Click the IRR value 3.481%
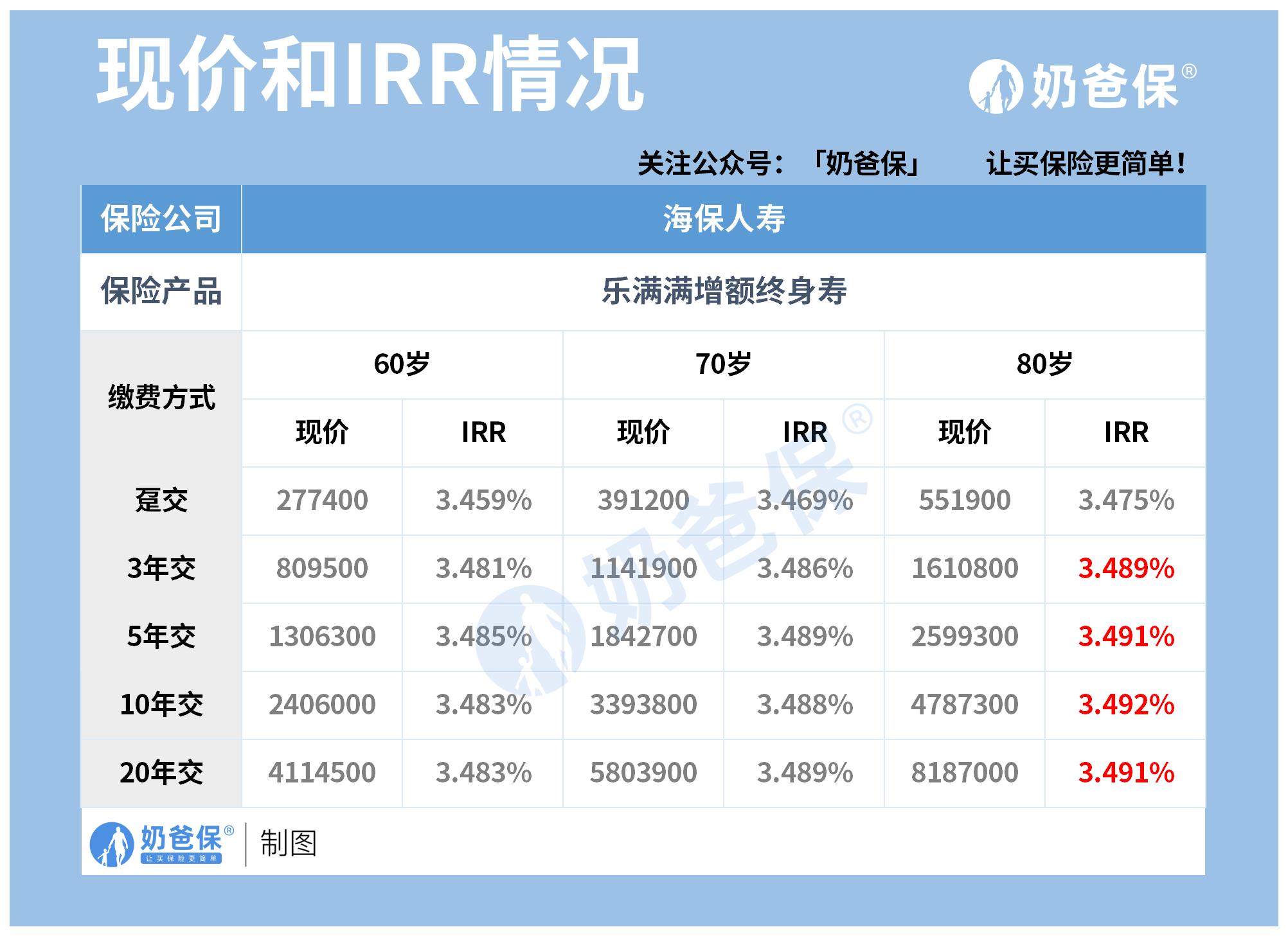 (x=483, y=569)
